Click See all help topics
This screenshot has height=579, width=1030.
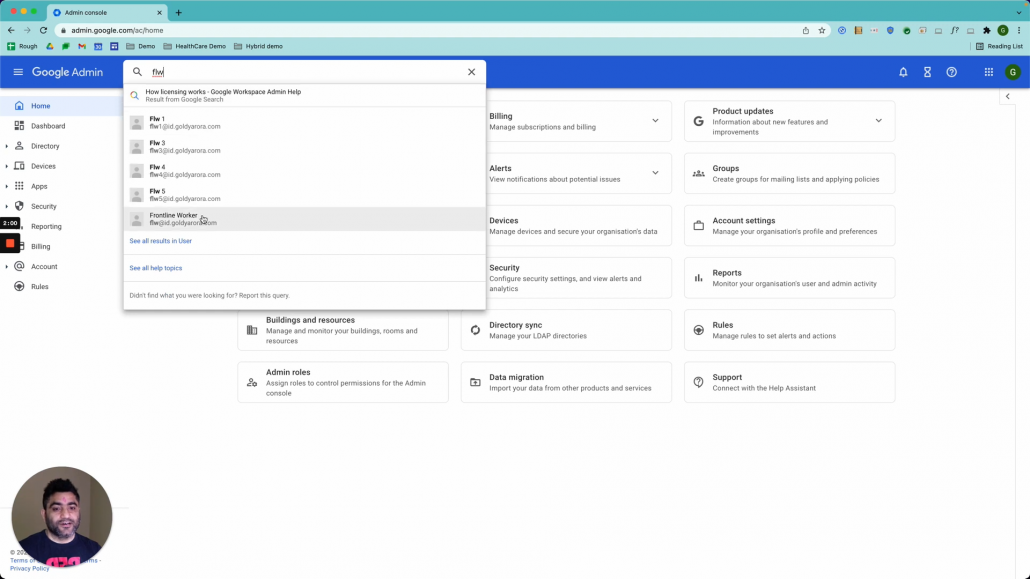156,268
